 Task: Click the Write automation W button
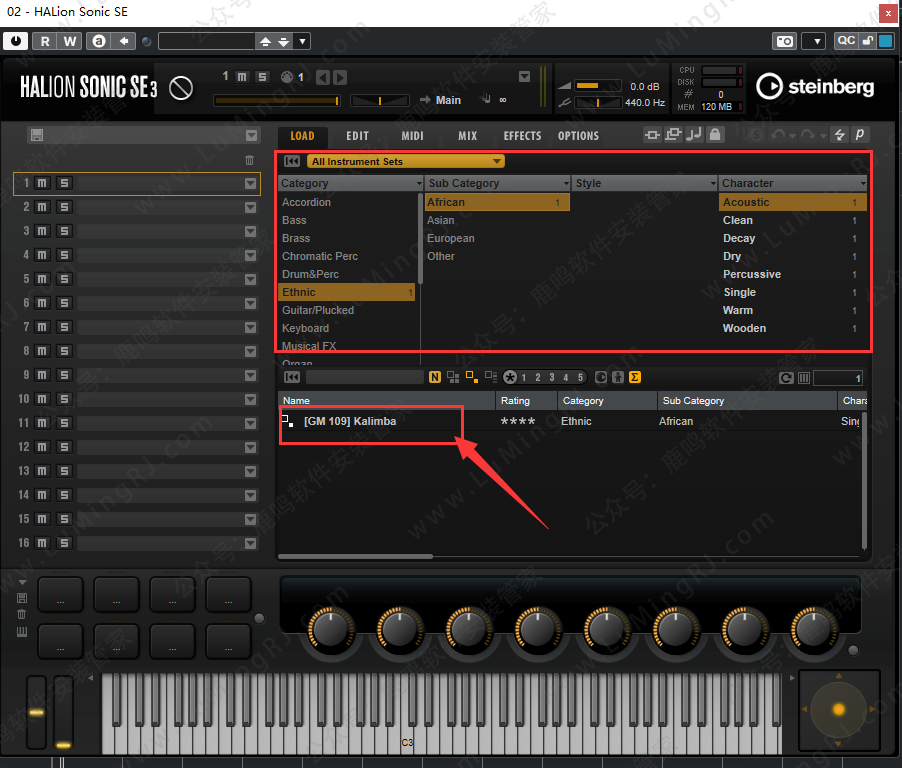pos(70,41)
